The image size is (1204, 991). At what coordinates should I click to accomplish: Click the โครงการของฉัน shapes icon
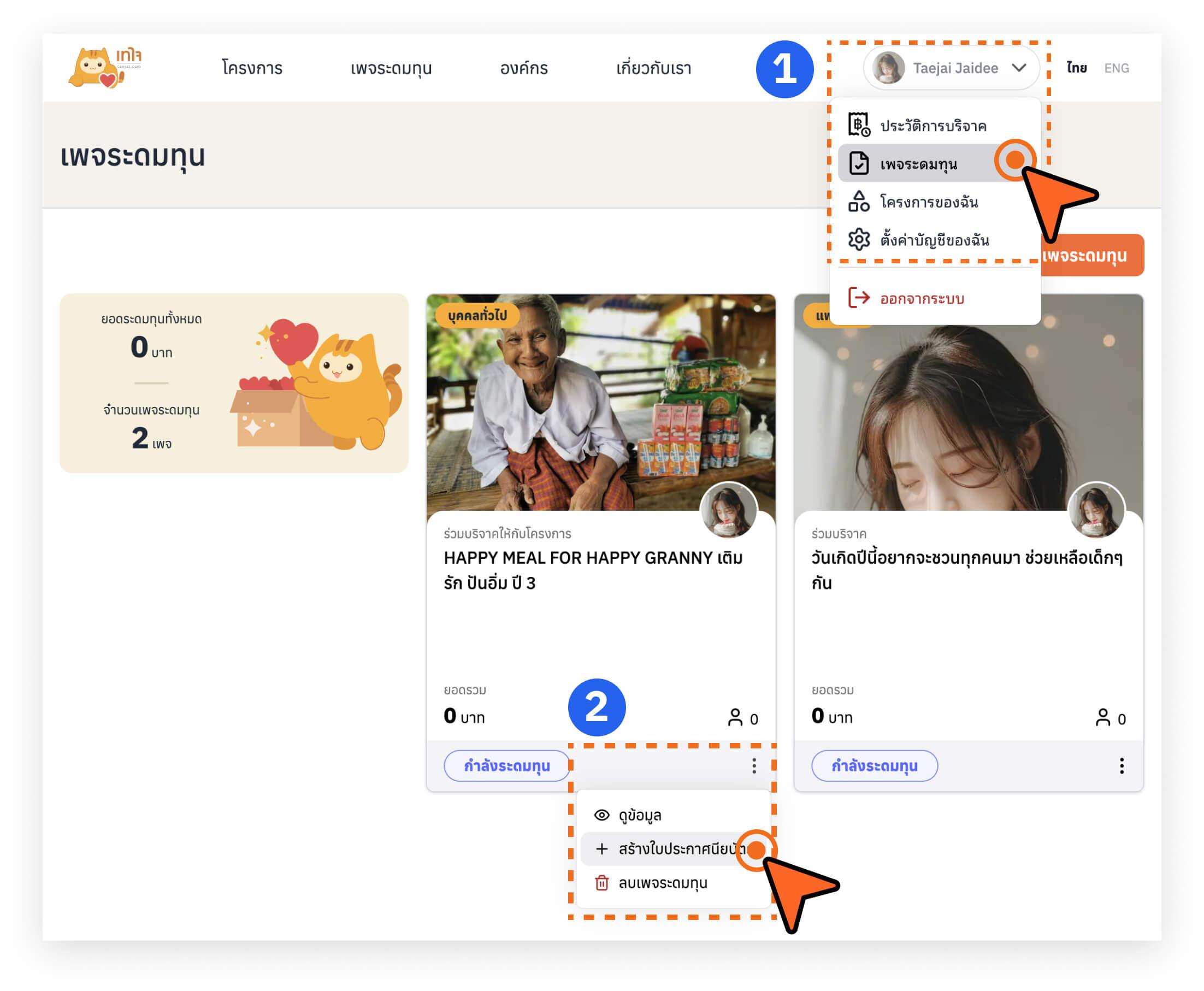858,202
